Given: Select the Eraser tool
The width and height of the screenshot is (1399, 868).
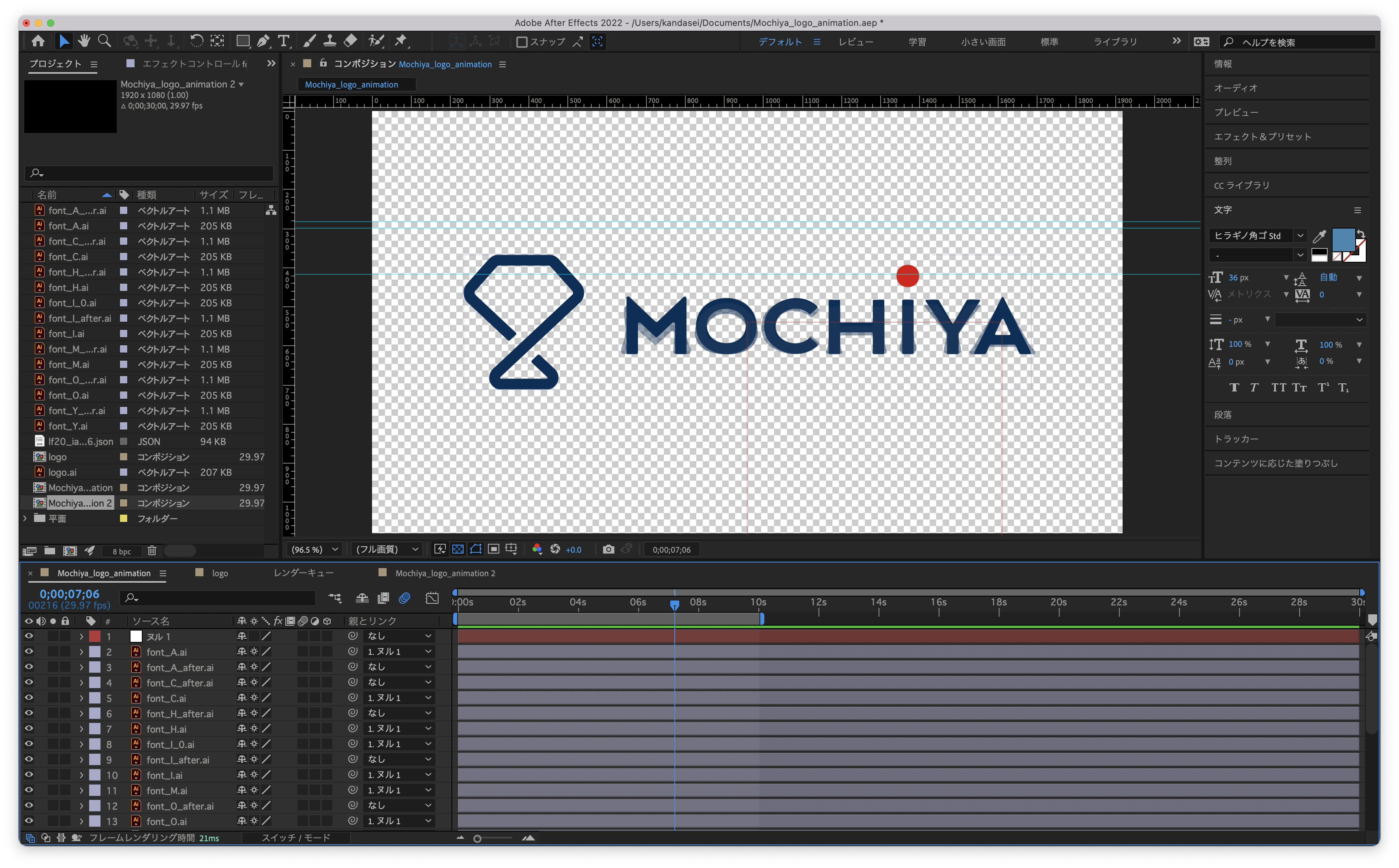Looking at the screenshot, I should click(x=350, y=41).
